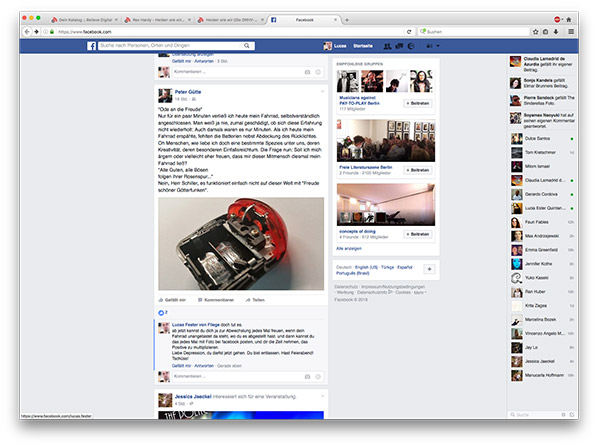Click 'Alle anzeigen' under suggested groups
The height and width of the screenshot is (447, 598).
[x=349, y=249]
